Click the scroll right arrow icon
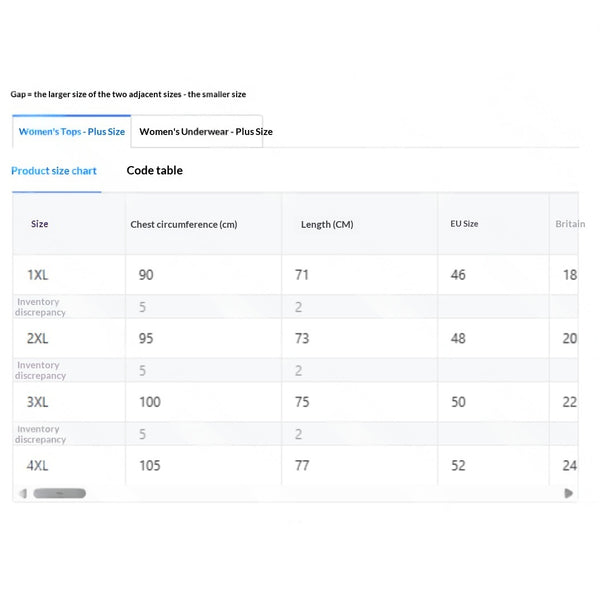Image resolution: width=600 pixels, height=600 pixels. pyautogui.click(x=569, y=493)
